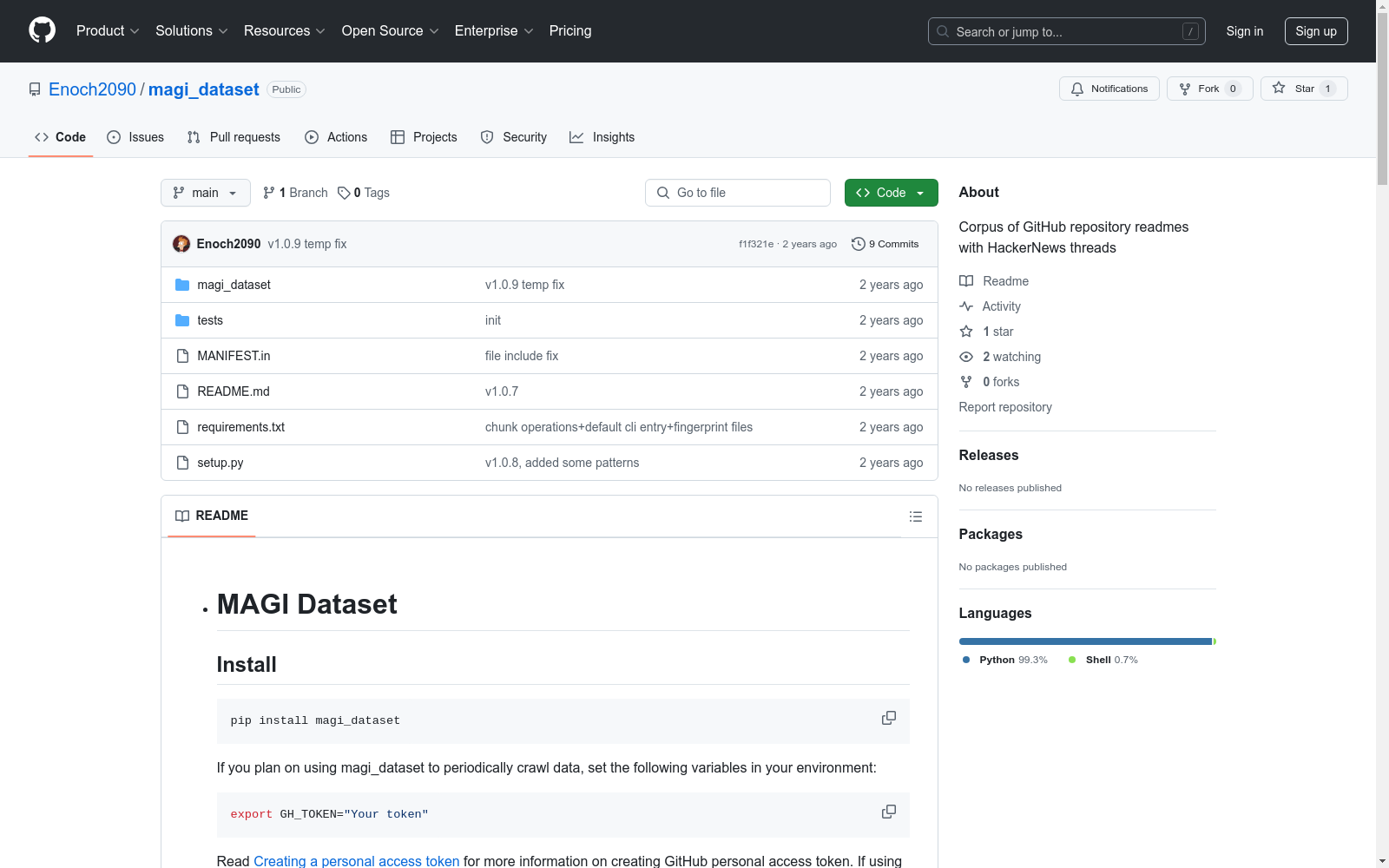
Task: Click the Search or jump to field
Action: [1067, 31]
